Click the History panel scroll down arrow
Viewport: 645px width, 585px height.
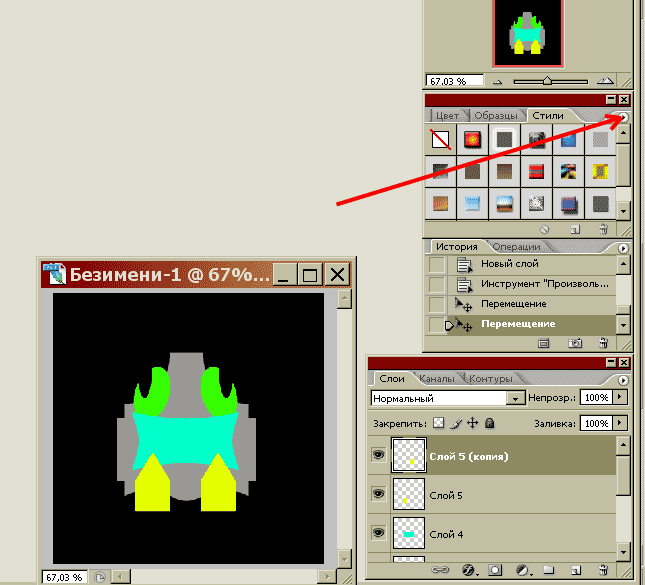pyautogui.click(x=623, y=325)
